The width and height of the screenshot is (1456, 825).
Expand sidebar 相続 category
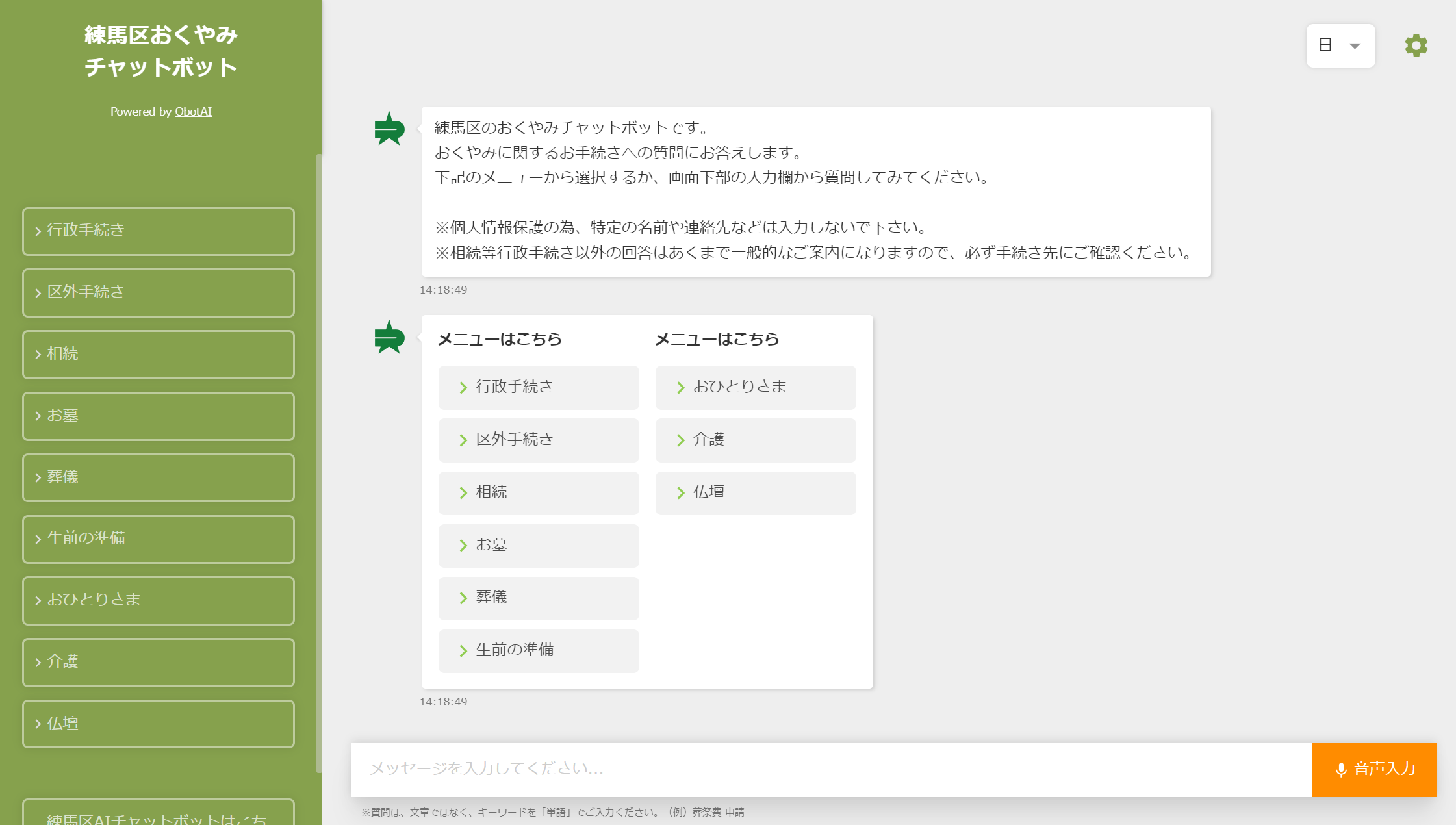(x=158, y=354)
